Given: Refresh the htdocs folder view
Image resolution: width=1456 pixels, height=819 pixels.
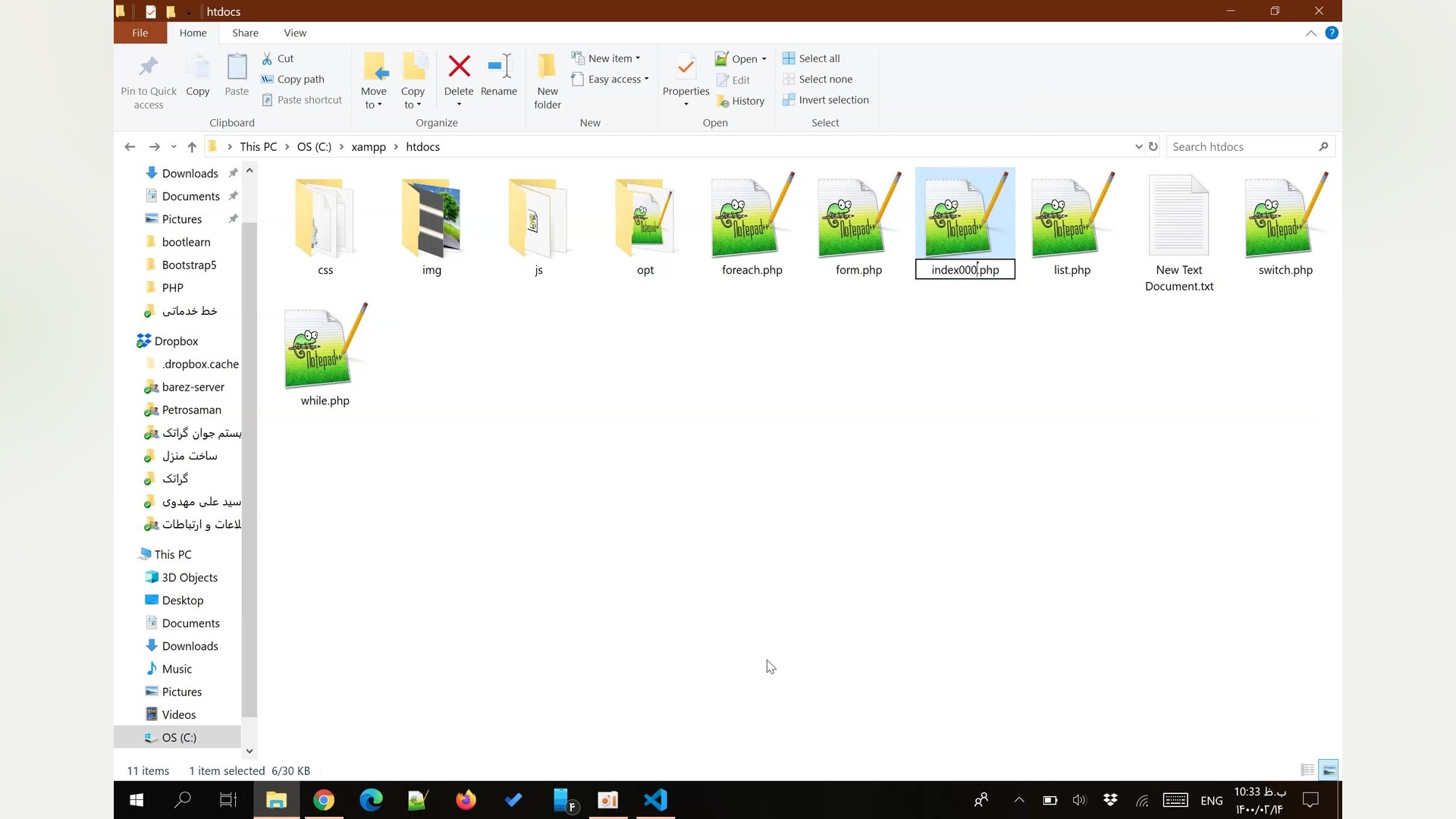Looking at the screenshot, I should 1153,146.
